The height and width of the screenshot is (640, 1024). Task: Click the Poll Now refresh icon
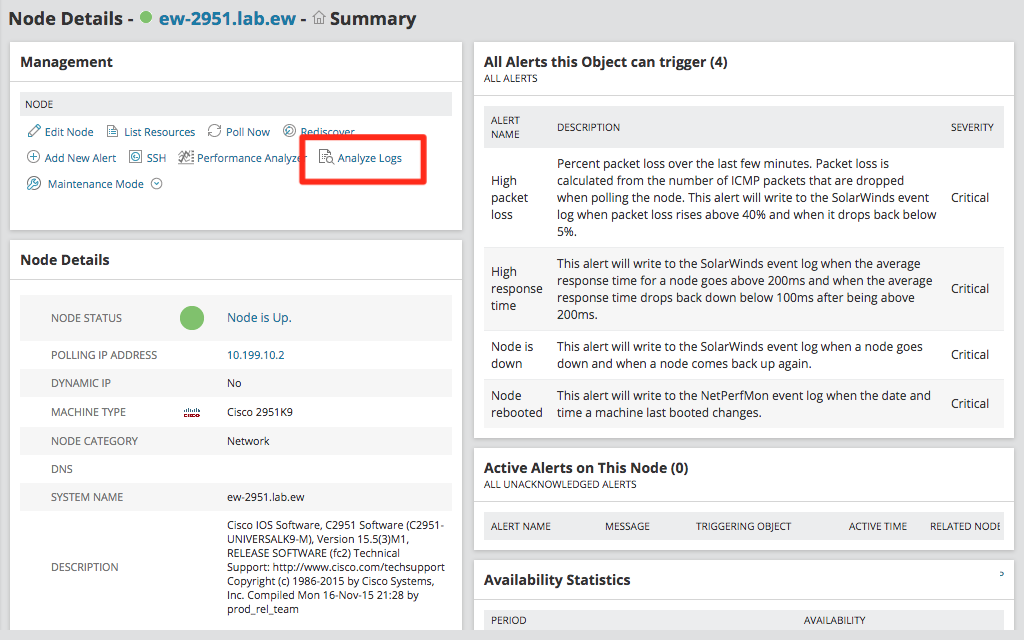(215, 132)
